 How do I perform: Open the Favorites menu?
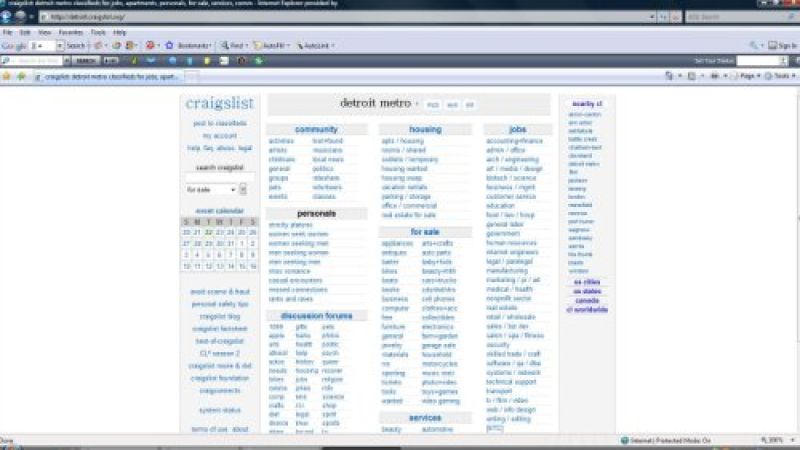pyautogui.click(x=70, y=32)
